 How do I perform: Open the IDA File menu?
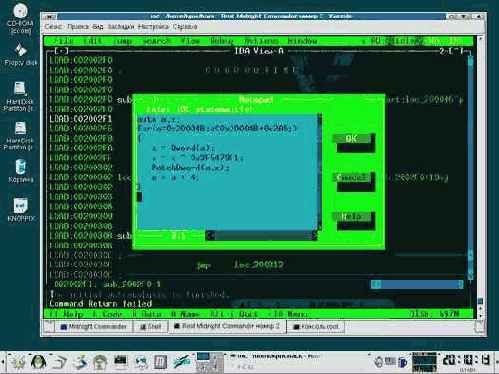pos(63,41)
